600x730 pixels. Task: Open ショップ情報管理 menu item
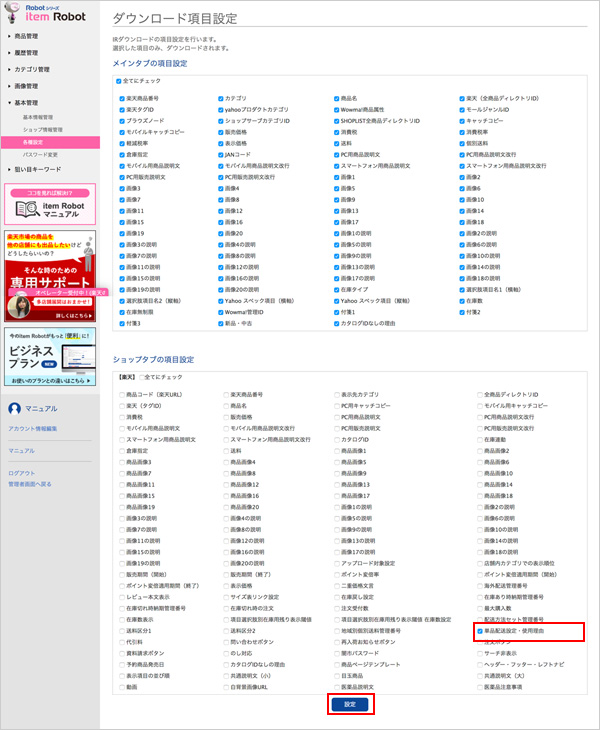[x=42, y=130]
